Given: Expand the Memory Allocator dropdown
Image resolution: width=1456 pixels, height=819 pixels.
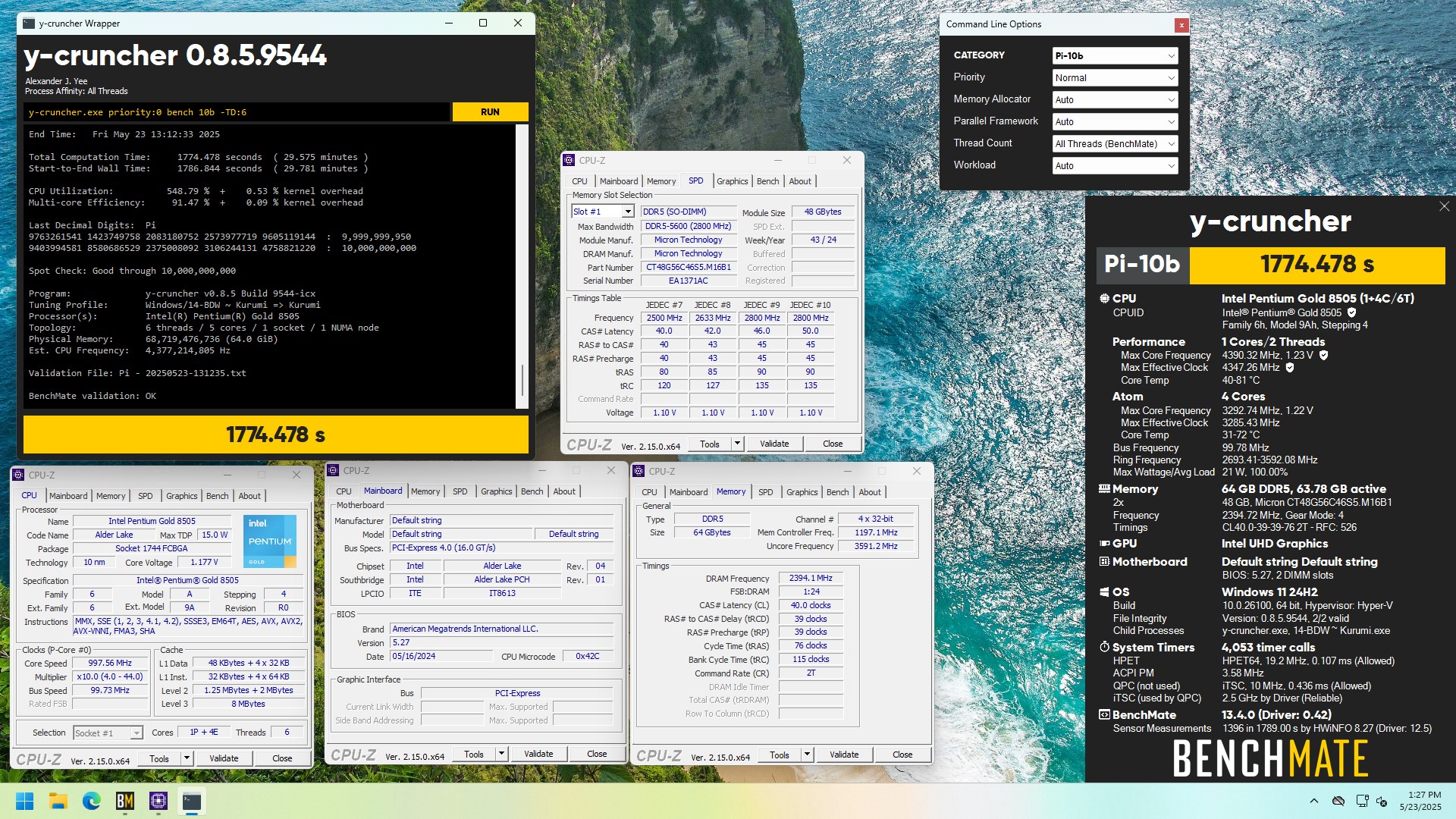Looking at the screenshot, I should (x=1115, y=99).
